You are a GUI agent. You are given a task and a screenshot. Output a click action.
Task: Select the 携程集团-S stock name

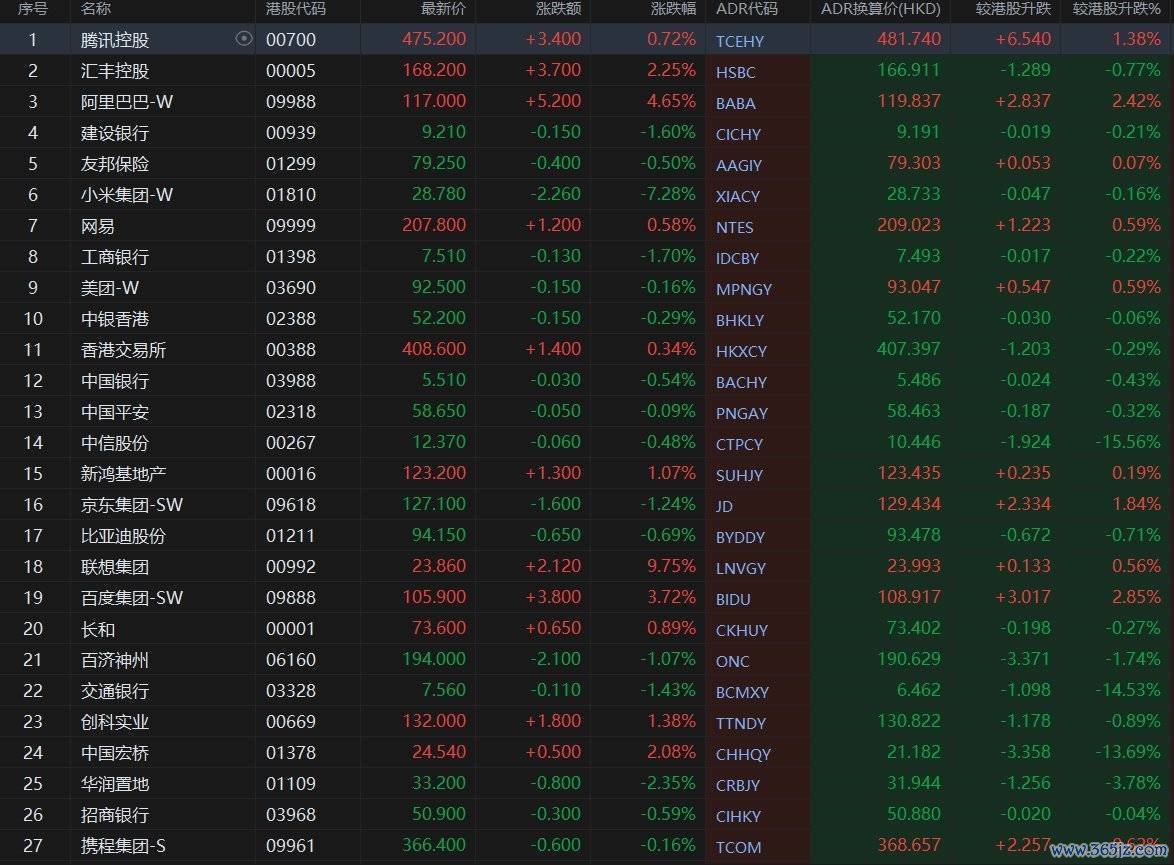(x=123, y=846)
